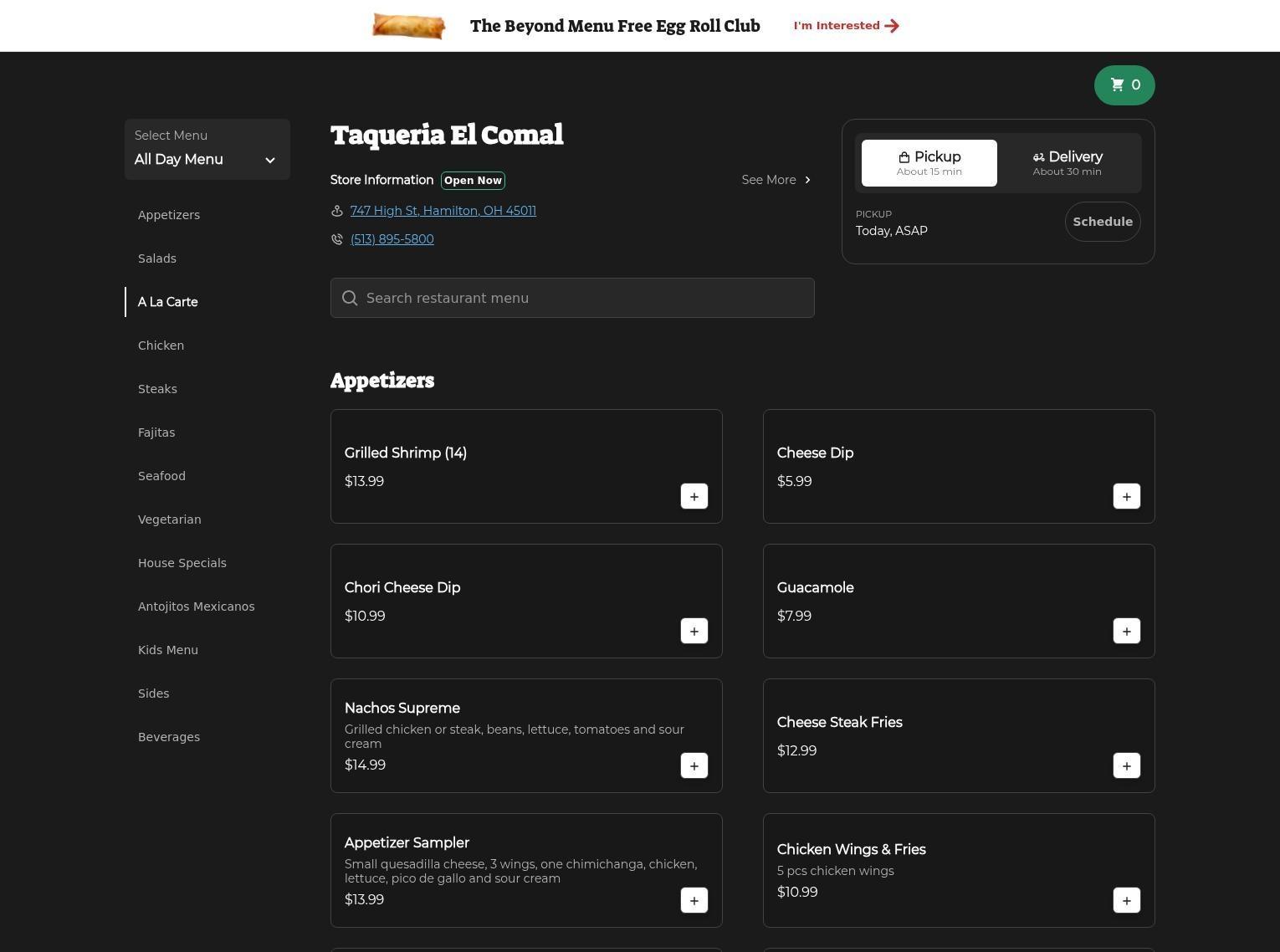
Task: Add Chicken Wings & Fries to cart
Action: [x=1126, y=900]
